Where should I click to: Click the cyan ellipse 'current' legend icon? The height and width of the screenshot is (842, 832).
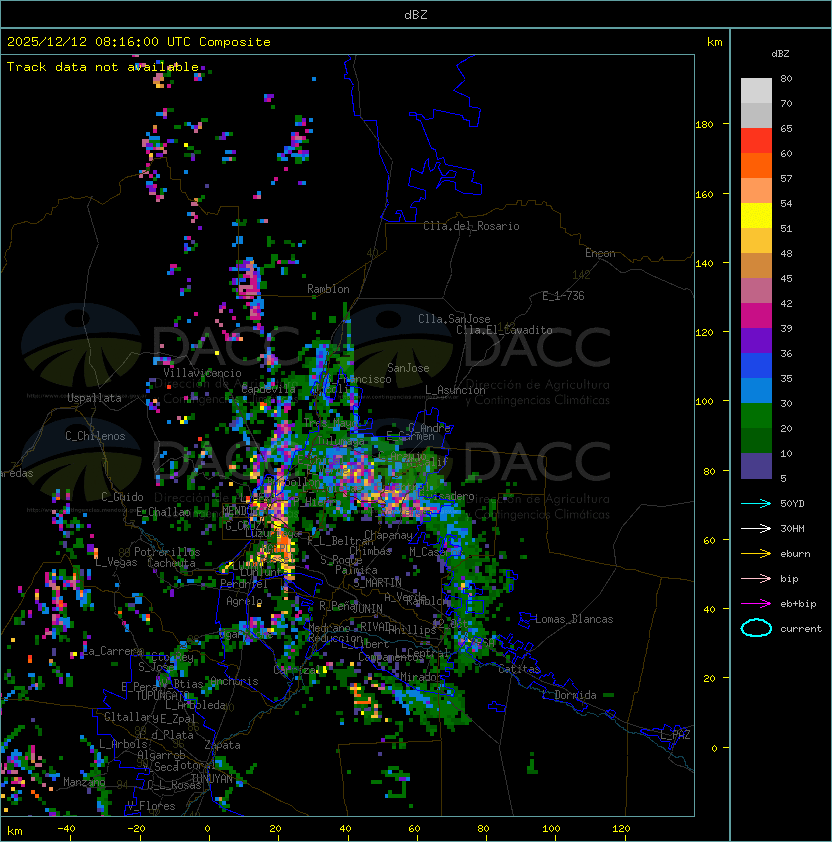(x=756, y=628)
